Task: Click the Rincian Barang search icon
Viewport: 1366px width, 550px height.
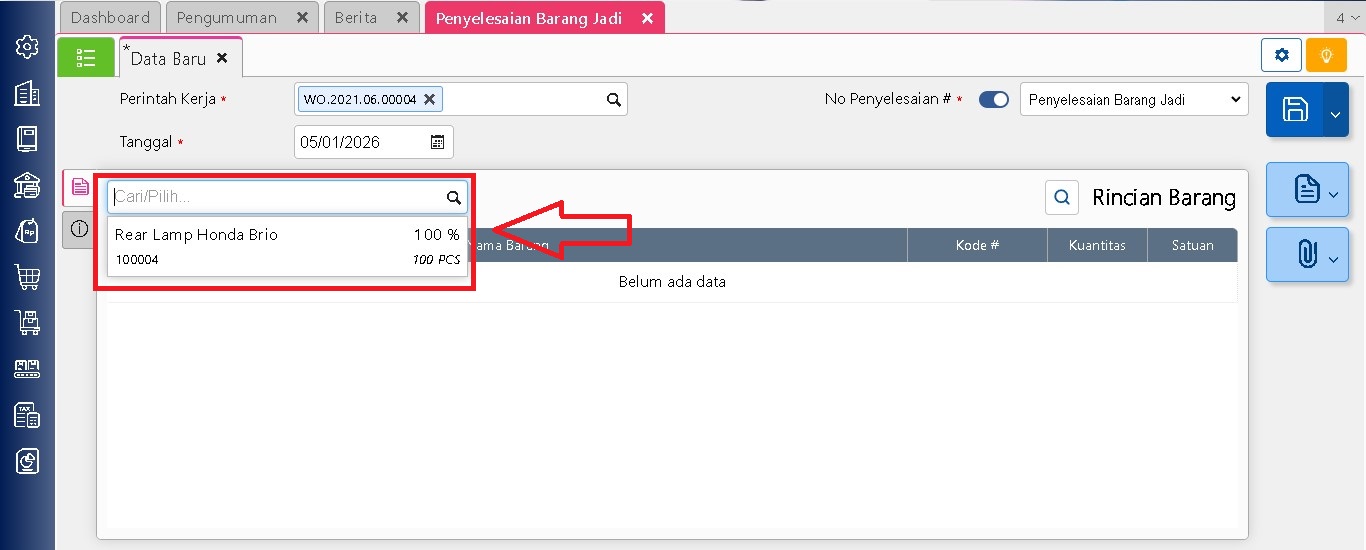Action: pyautogui.click(x=1061, y=197)
